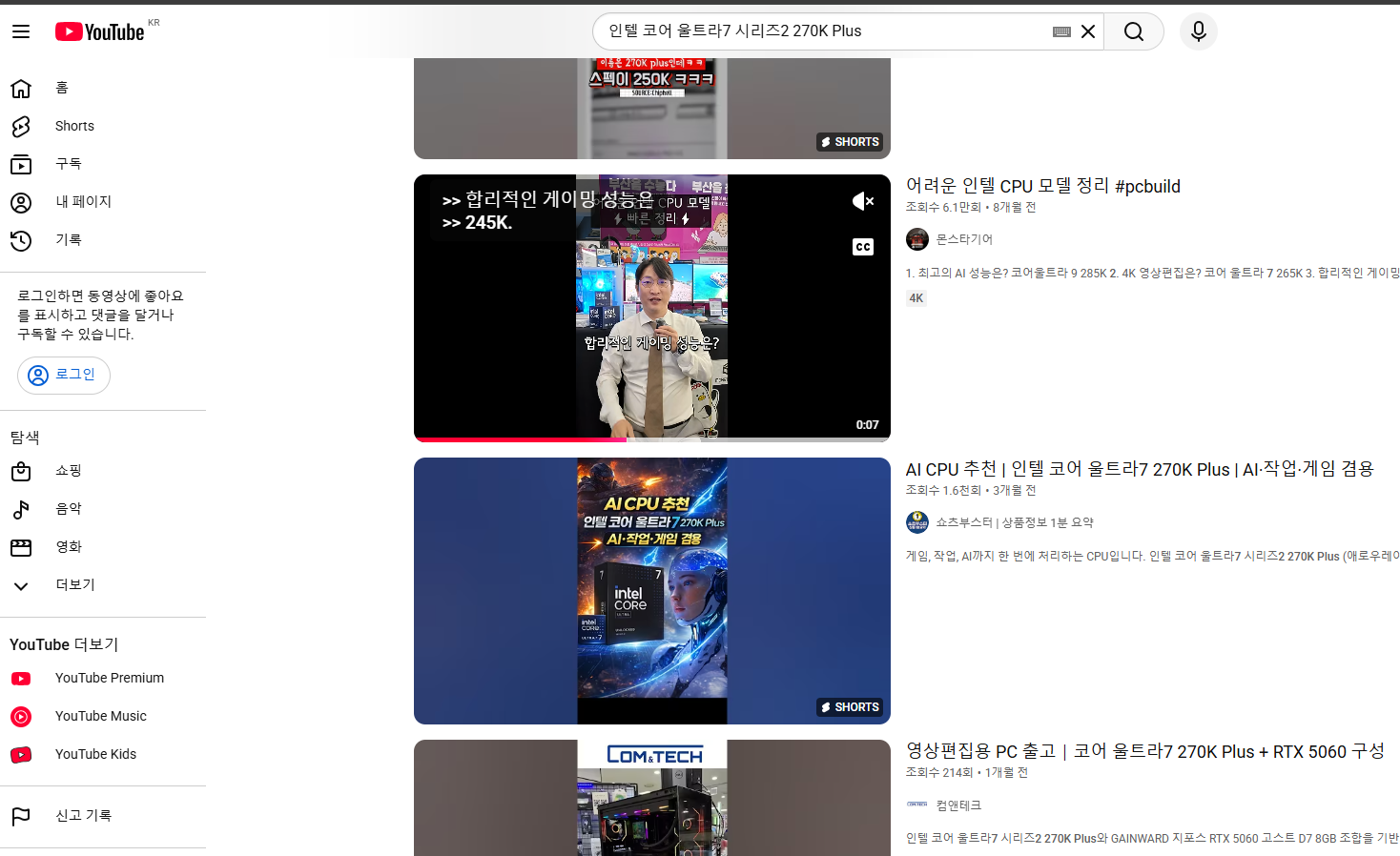
Task: Click the YouTube Music icon
Action: (21, 717)
